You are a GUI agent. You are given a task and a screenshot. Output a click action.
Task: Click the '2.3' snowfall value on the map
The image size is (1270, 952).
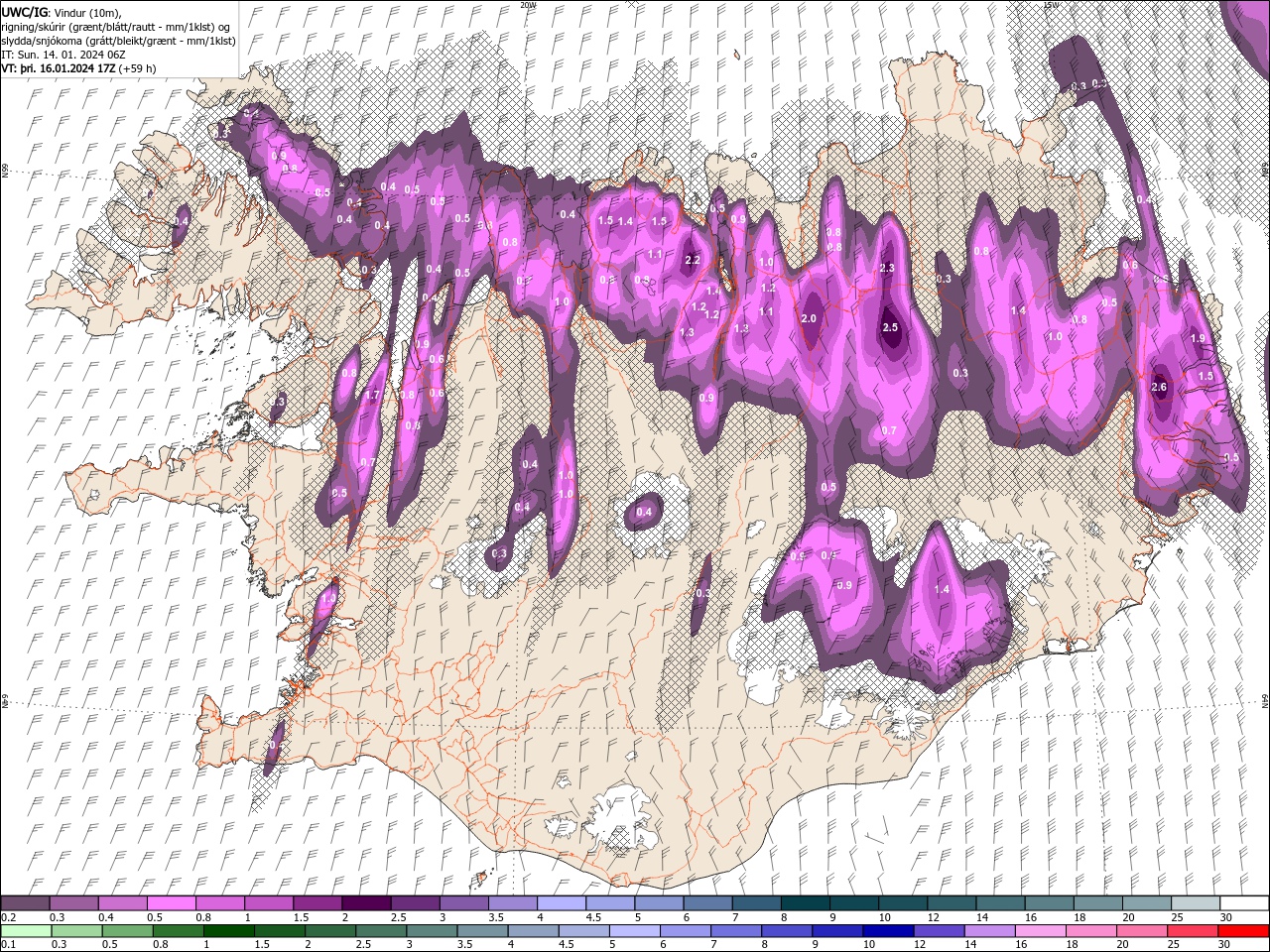pos(887,269)
